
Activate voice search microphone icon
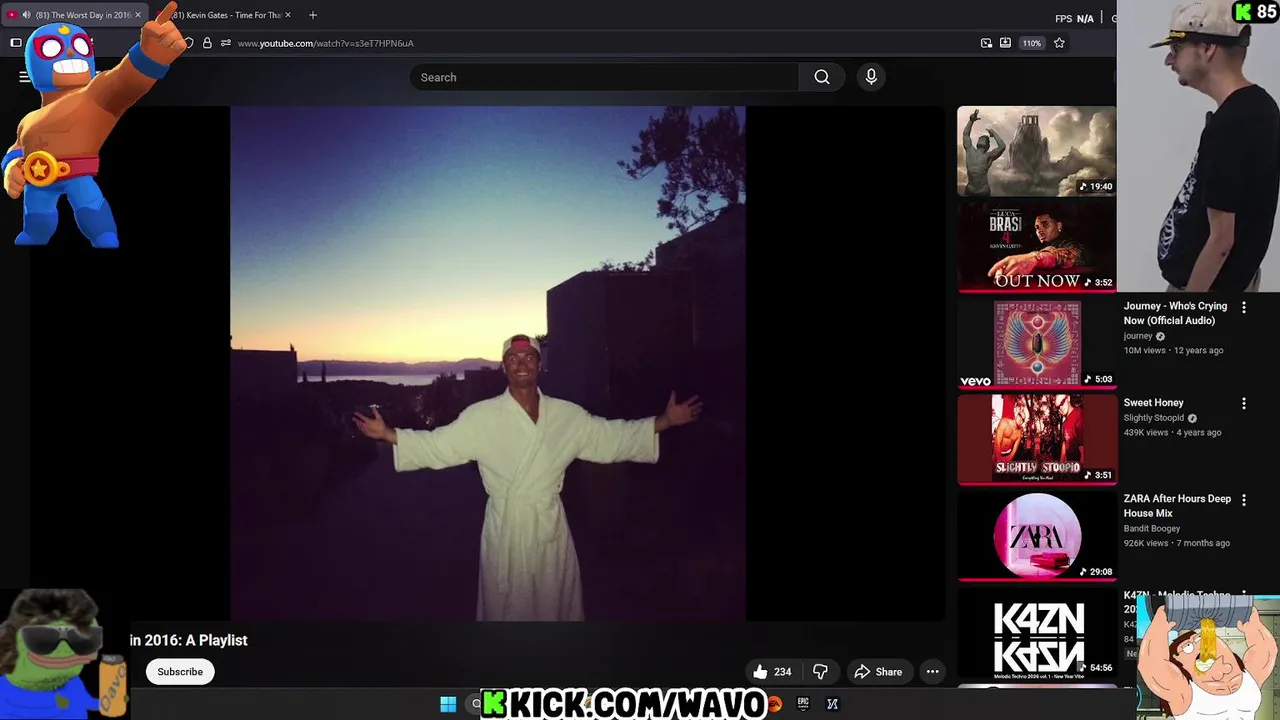(871, 77)
